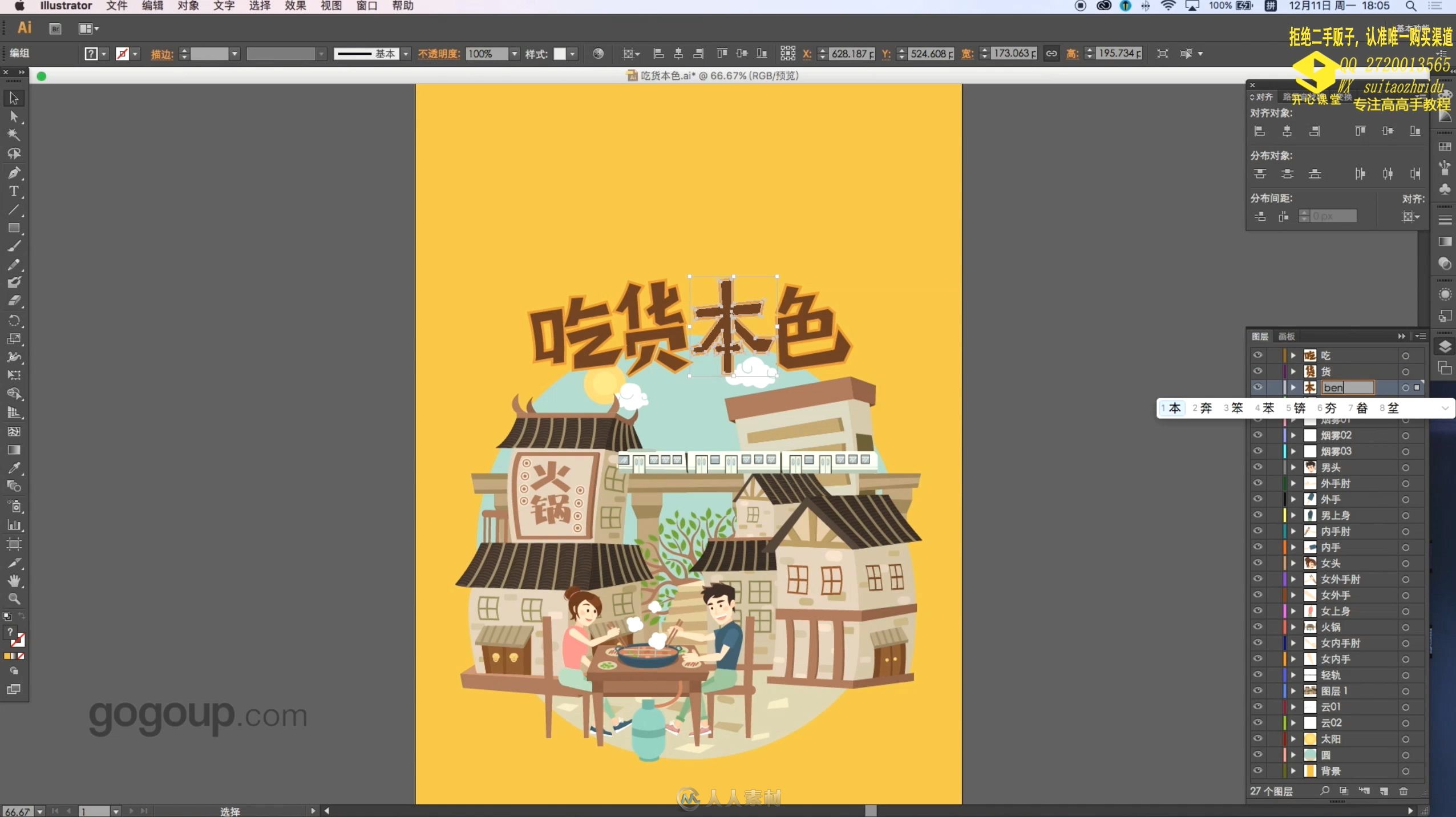
Task: Open Spotlight search in the menu bar
Action: pos(1410,6)
